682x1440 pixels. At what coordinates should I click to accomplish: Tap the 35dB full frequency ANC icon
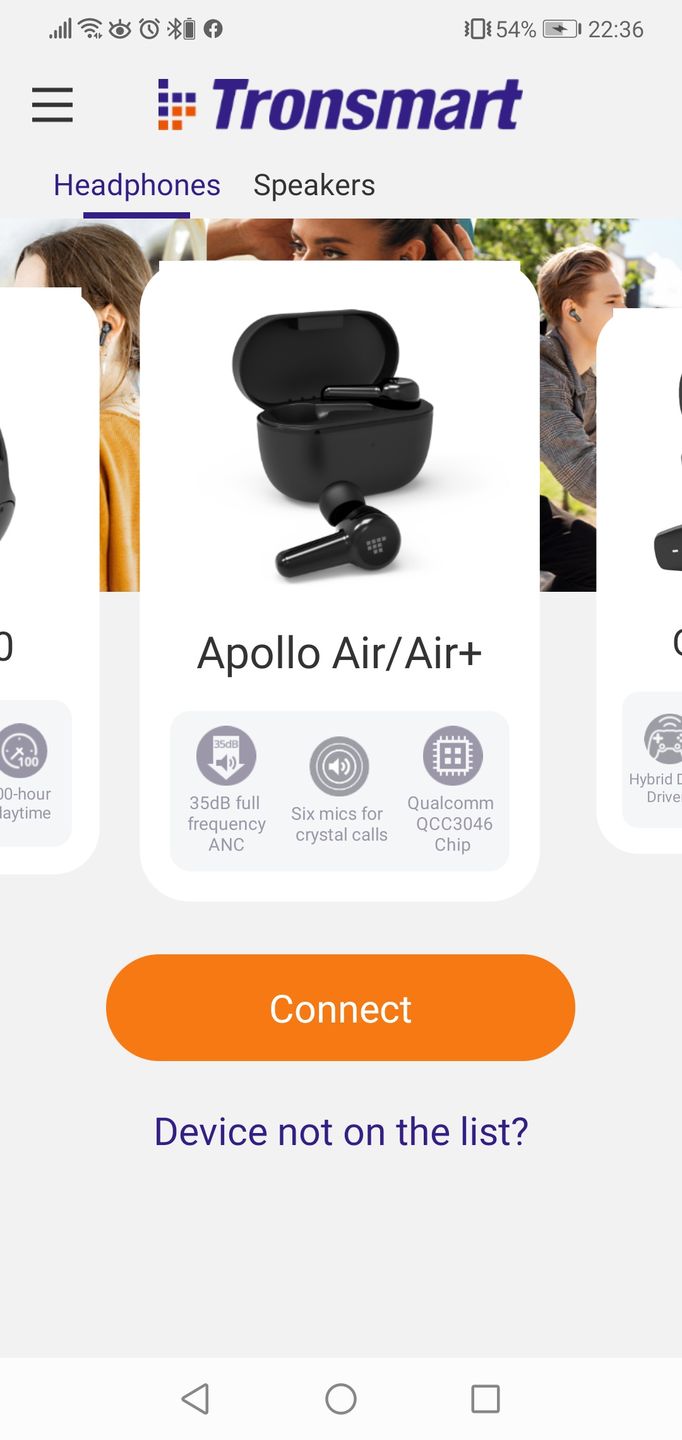pos(226,755)
